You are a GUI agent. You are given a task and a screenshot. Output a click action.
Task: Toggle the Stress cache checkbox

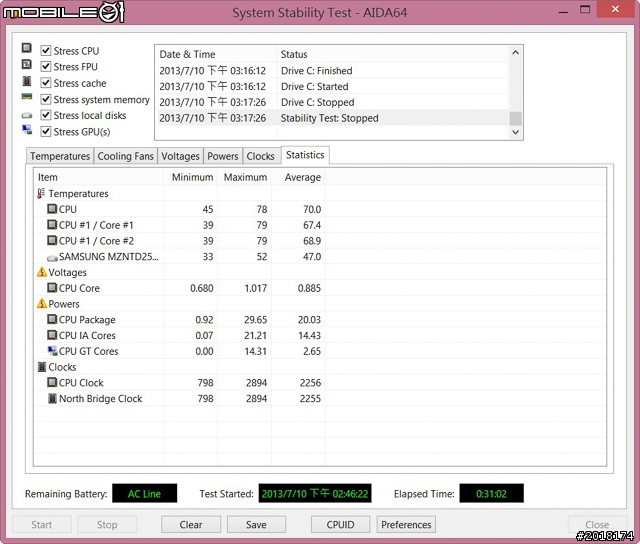pyautogui.click(x=46, y=83)
